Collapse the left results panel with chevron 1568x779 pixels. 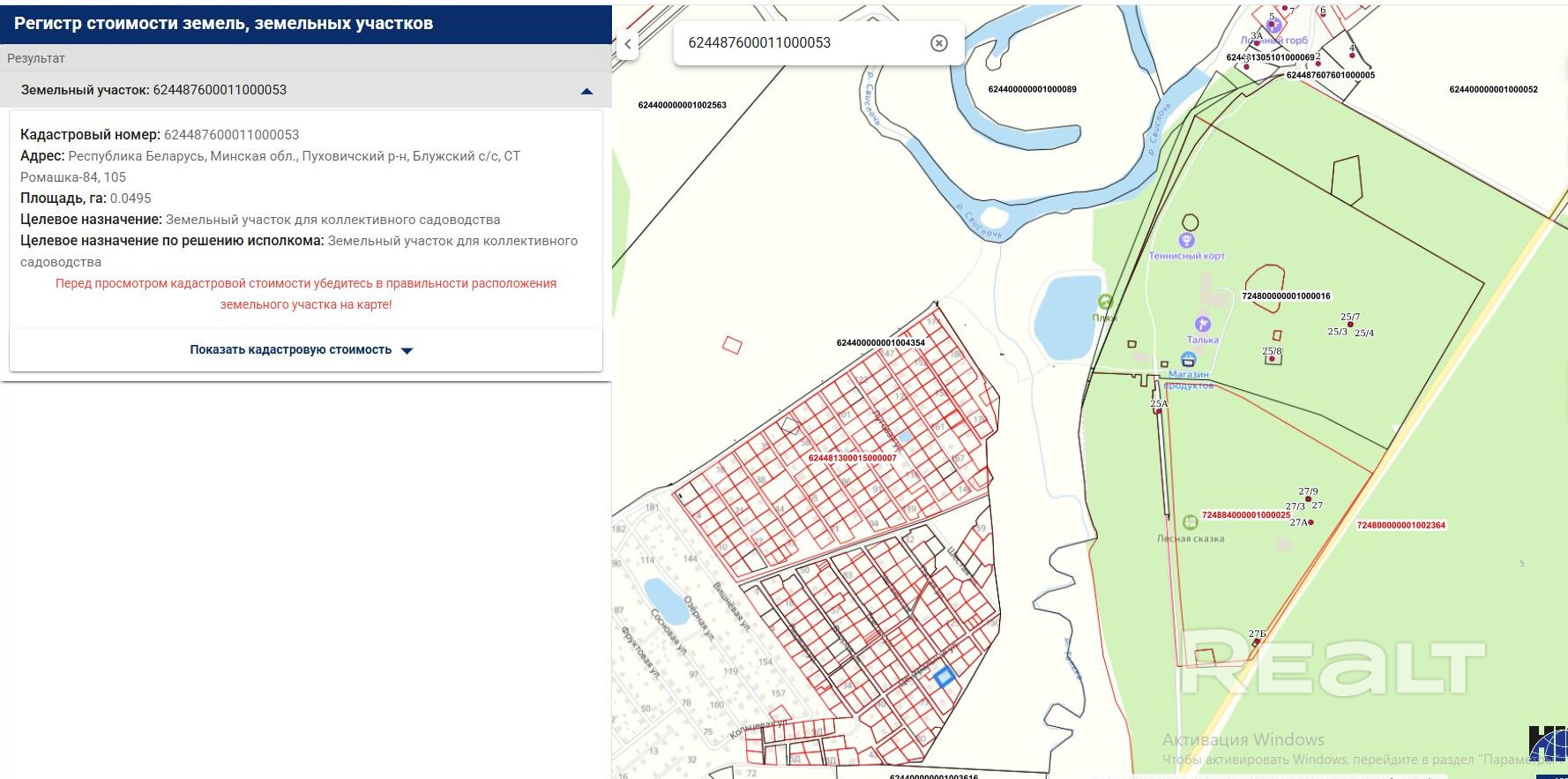coord(628,43)
